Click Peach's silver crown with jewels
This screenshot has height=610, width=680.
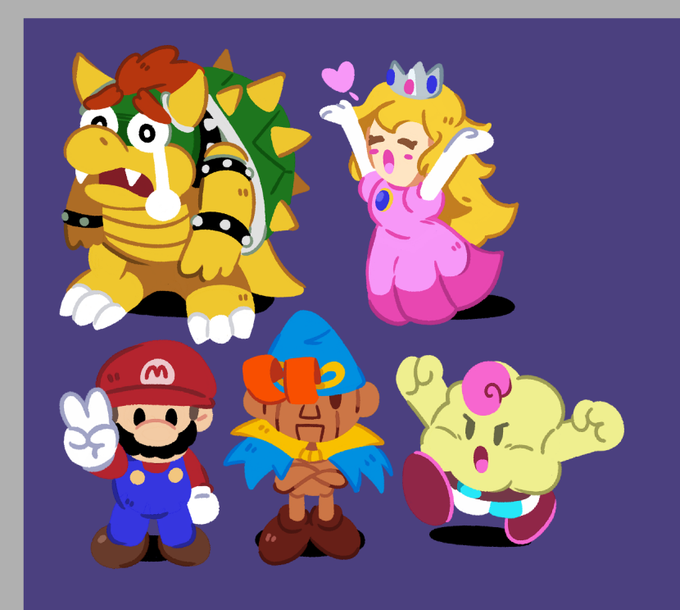click(415, 79)
